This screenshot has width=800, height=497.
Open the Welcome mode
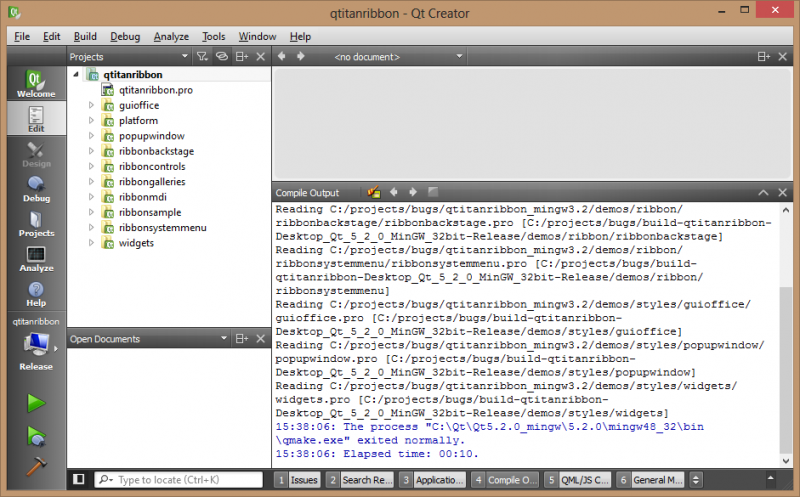click(x=35, y=84)
